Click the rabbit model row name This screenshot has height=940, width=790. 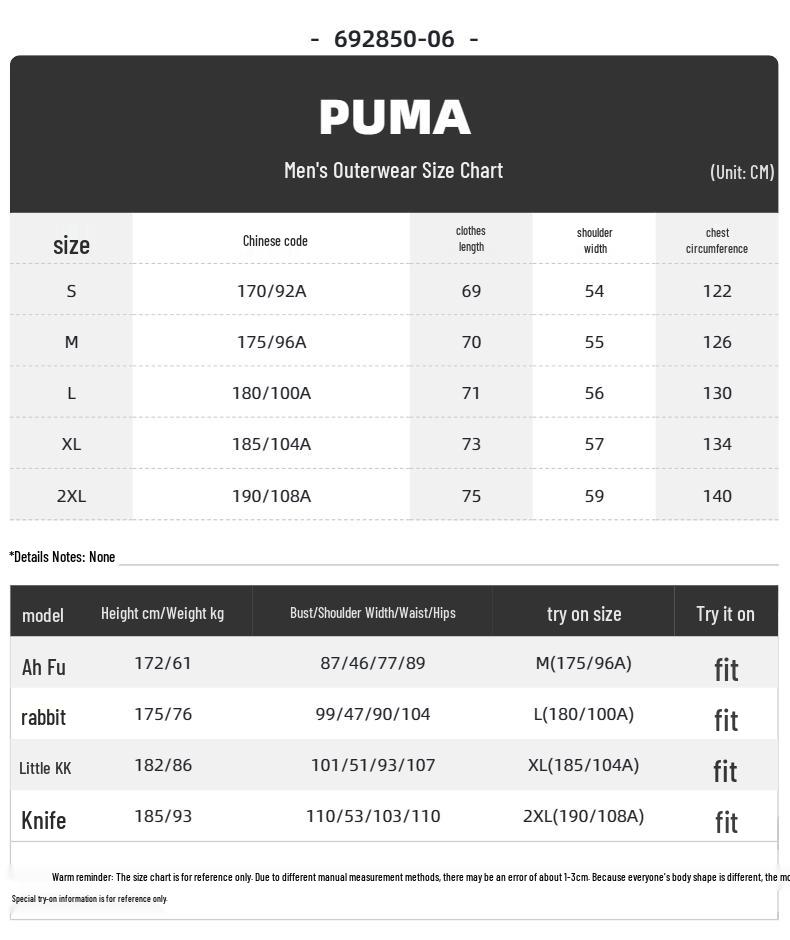click(43, 717)
